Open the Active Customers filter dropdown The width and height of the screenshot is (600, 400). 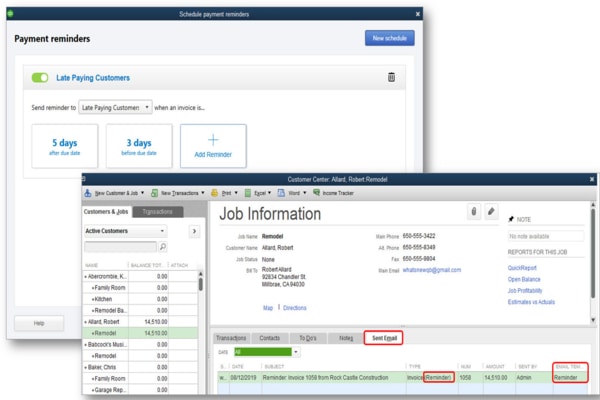click(x=125, y=231)
